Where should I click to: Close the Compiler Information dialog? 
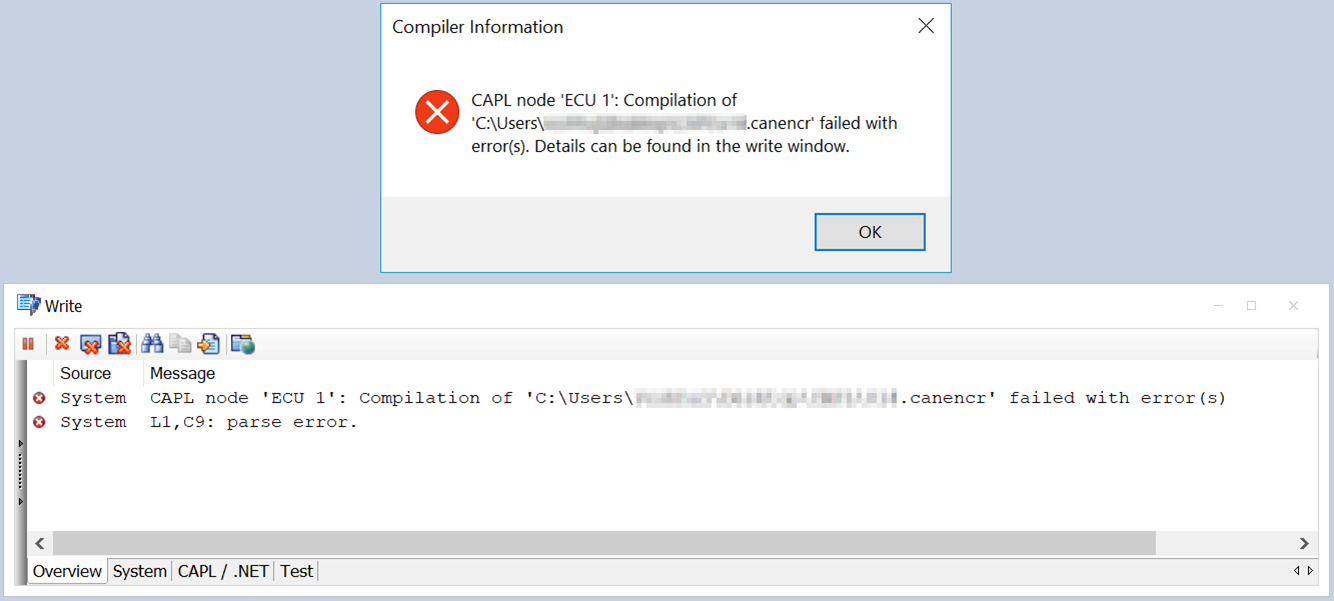(926, 27)
